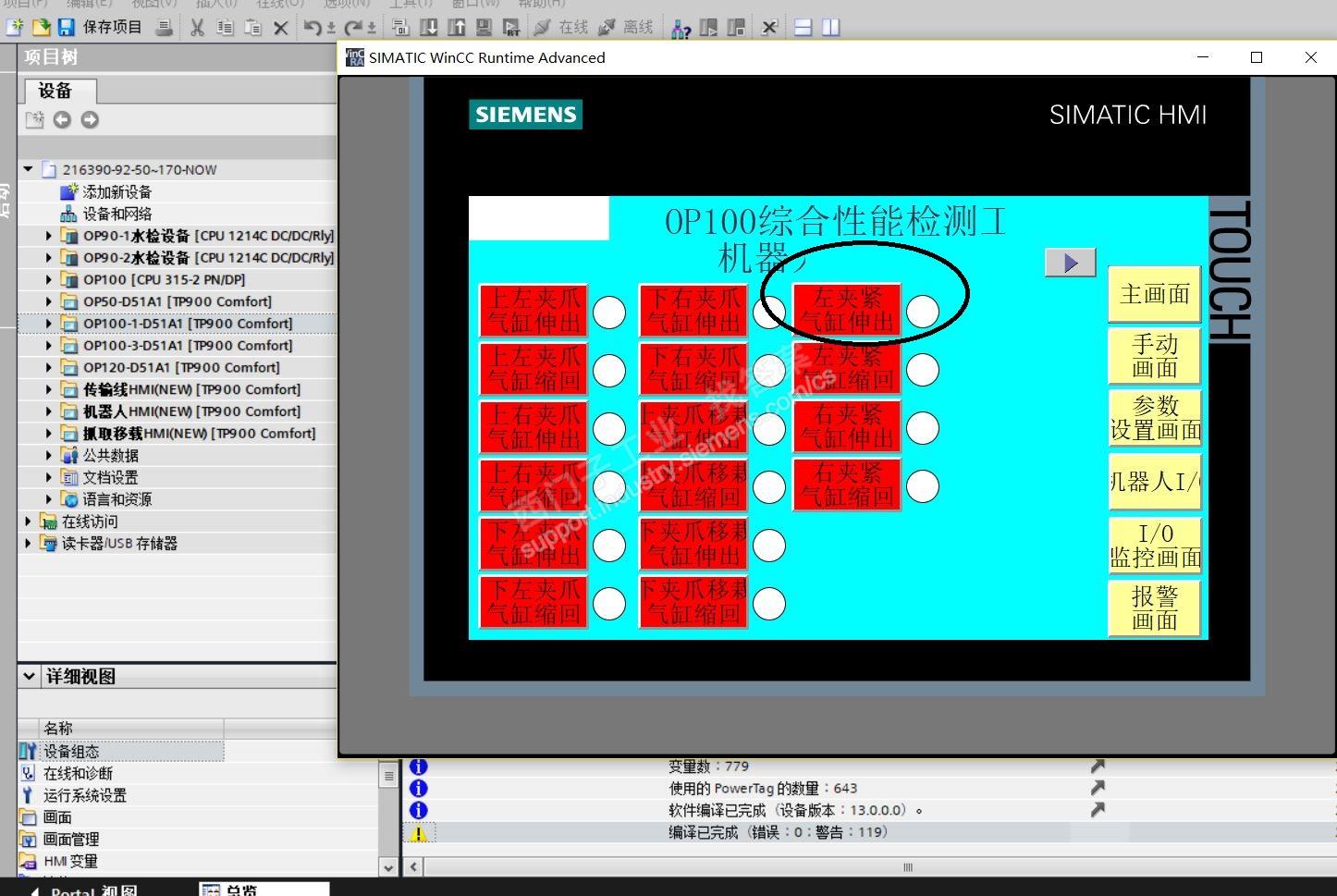Create a new project from the toolbar
The width and height of the screenshot is (1337, 896).
[14, 27]
